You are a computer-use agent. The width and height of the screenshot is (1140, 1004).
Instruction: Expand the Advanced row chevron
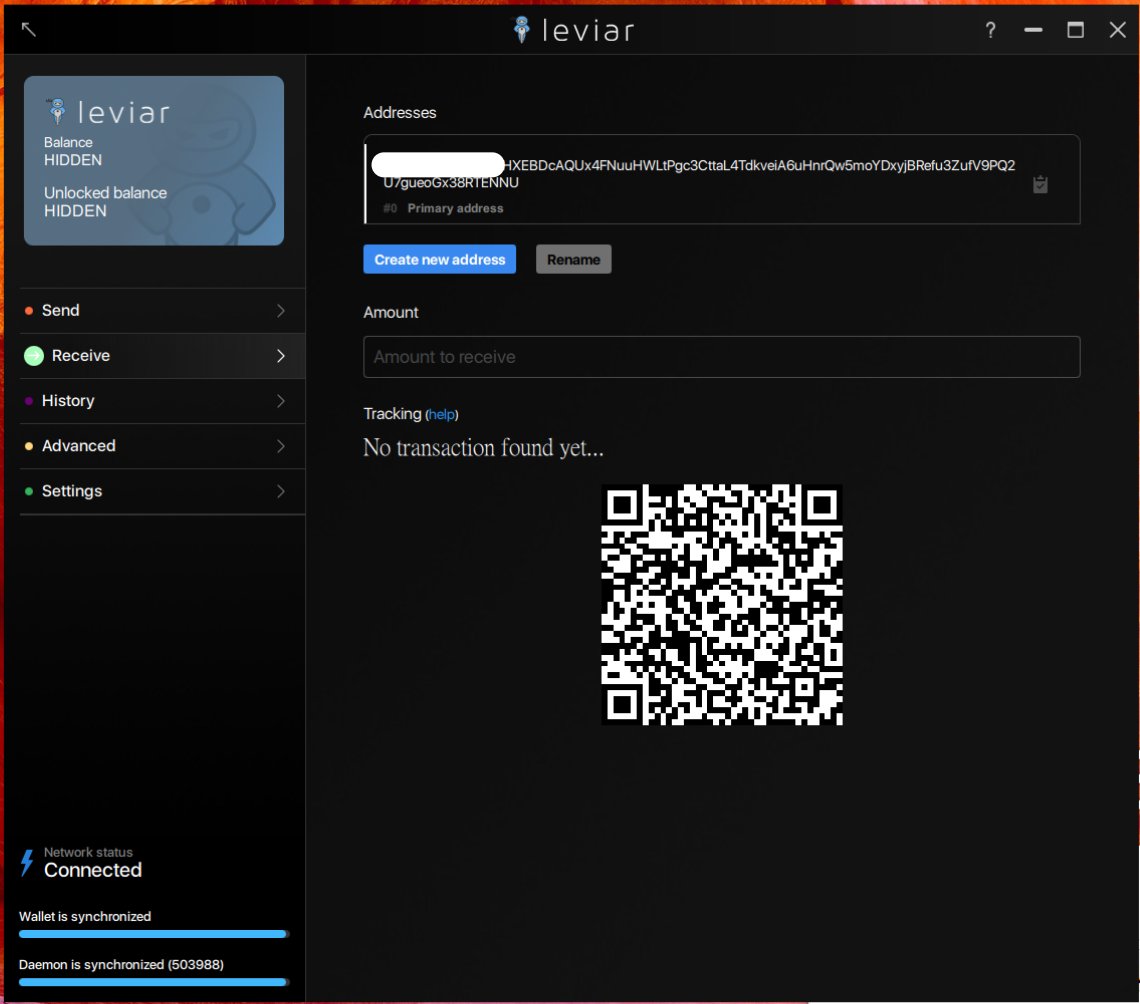pyautogui.click(x=281, y=446)
